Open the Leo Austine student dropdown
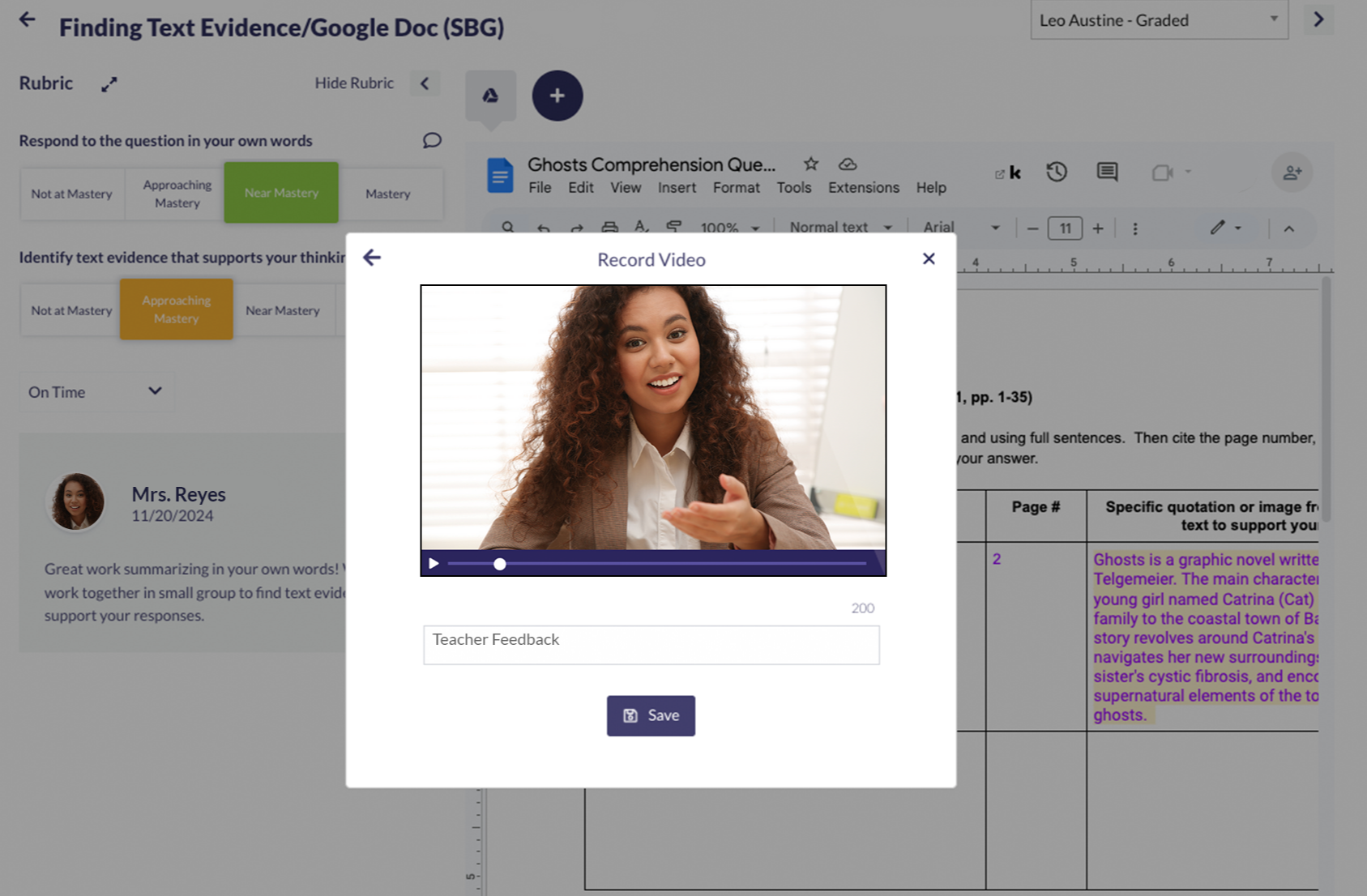 tap(1159, 20)
